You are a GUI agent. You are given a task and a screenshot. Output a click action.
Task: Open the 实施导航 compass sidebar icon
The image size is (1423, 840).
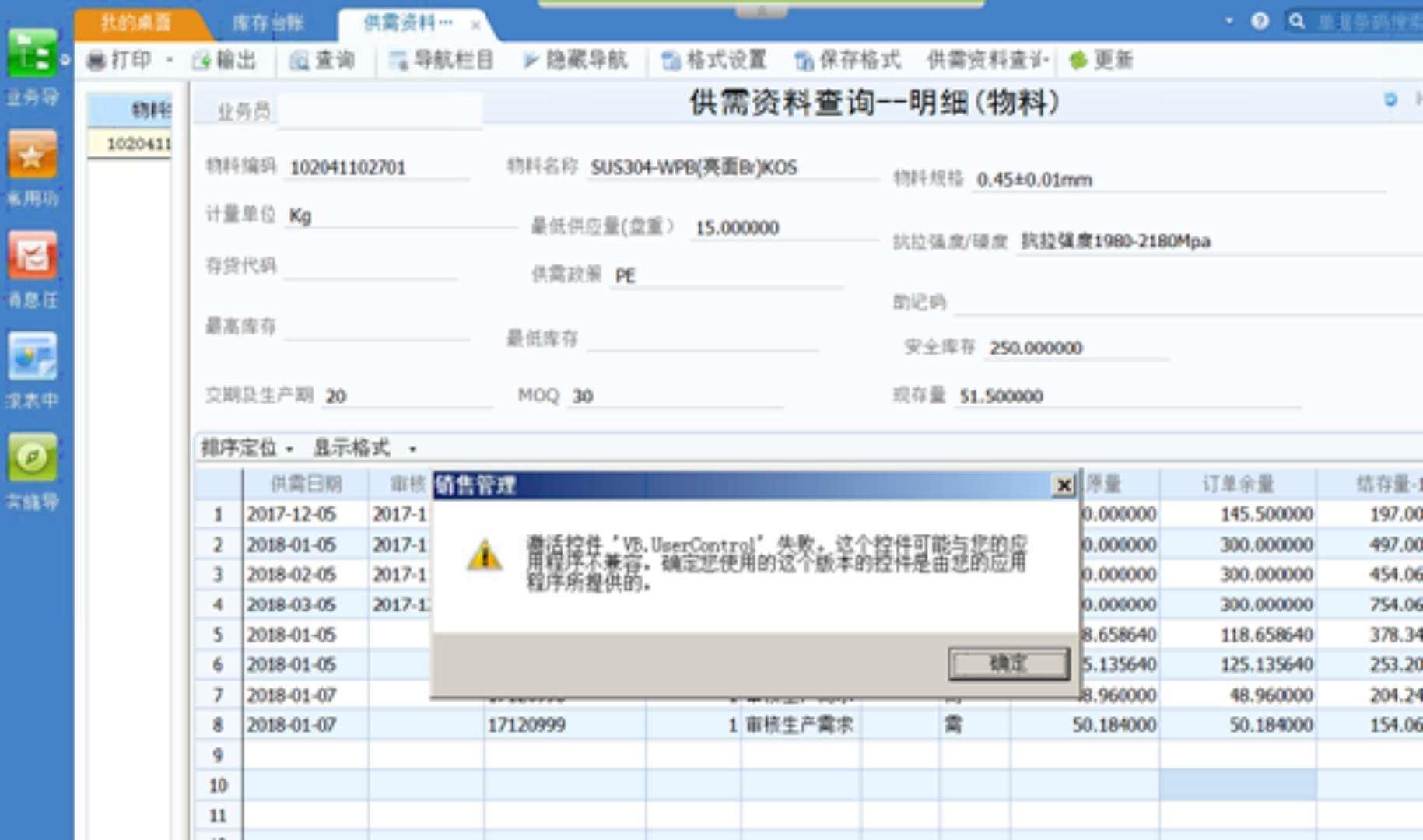coord(32,457)
